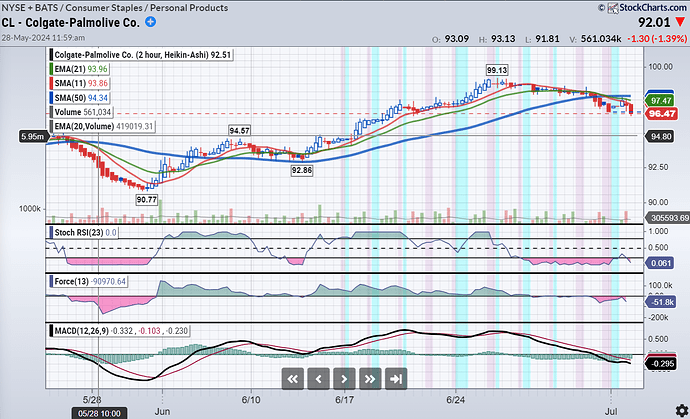Click the 6/17 date axis label

(344, 400)
